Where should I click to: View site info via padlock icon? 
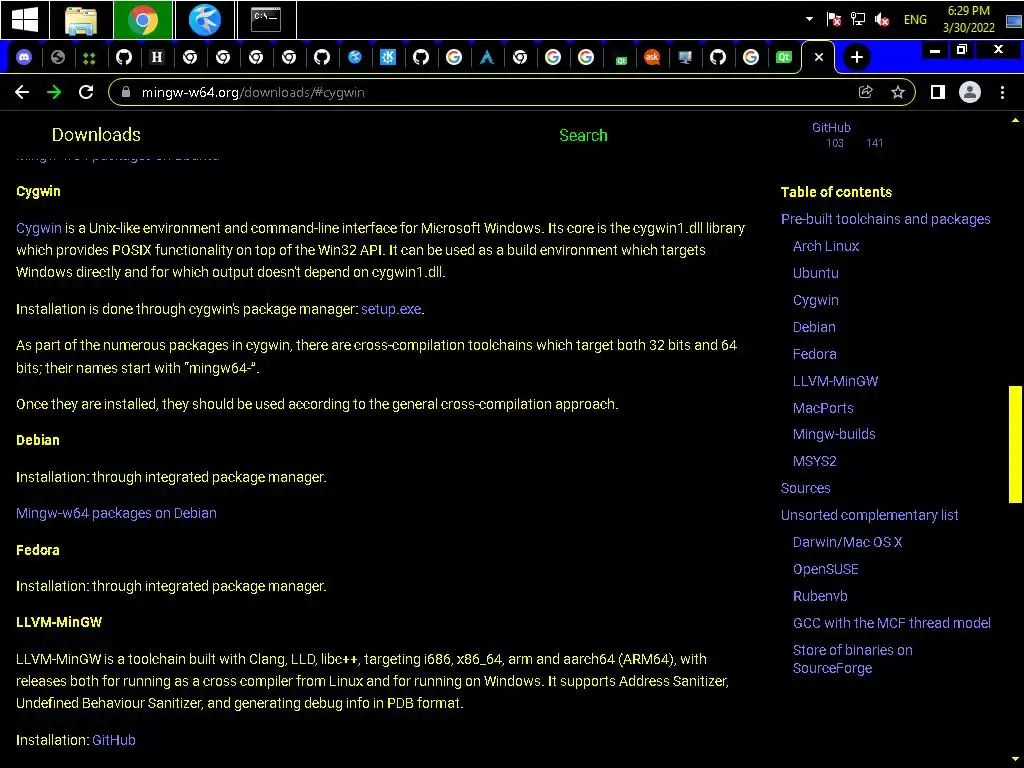[126, 92]
